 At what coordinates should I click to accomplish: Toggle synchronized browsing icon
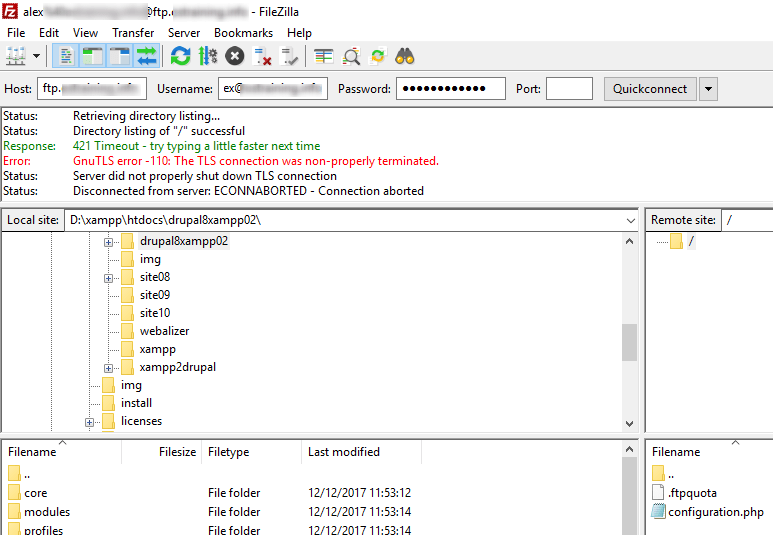[x=378, y=56]
